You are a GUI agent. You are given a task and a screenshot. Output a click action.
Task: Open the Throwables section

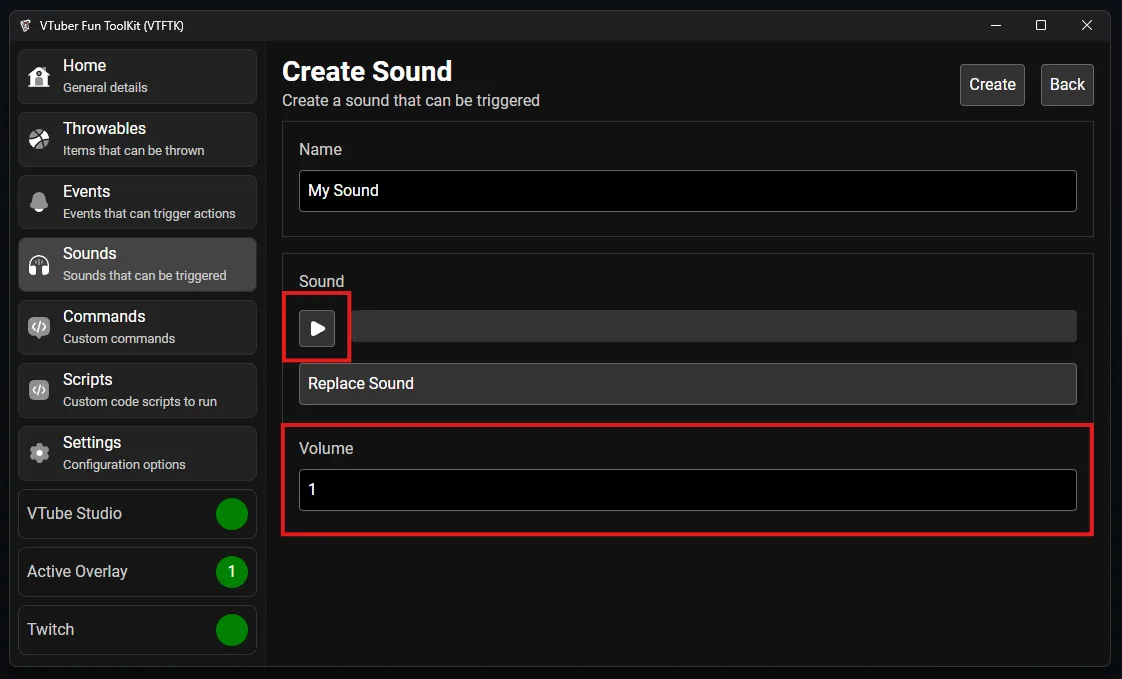(137, 139)
